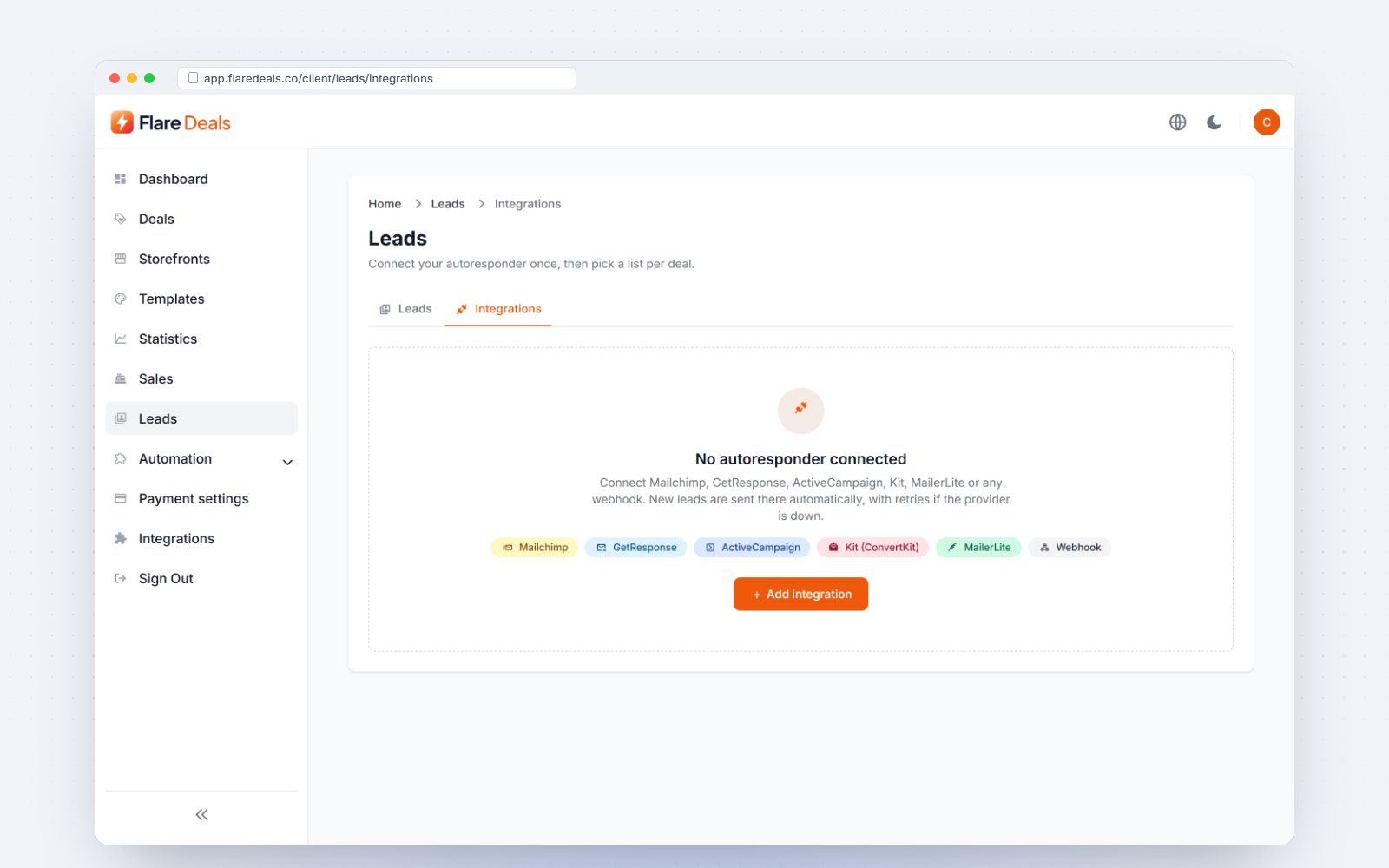Click the Sign Out arrow icon
Image resolution: width=1389 pixels, height=868 pixels.
(121, 578)
